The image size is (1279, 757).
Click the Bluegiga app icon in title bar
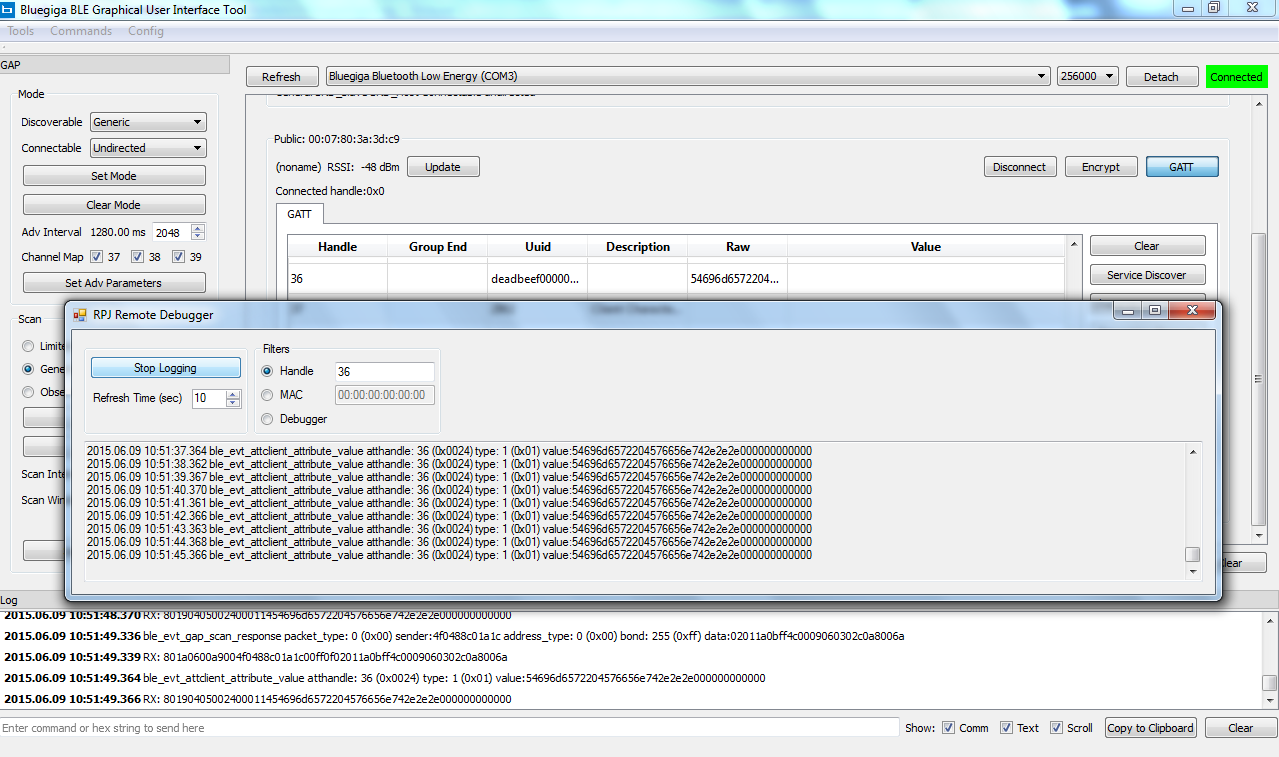click(7, 9)
